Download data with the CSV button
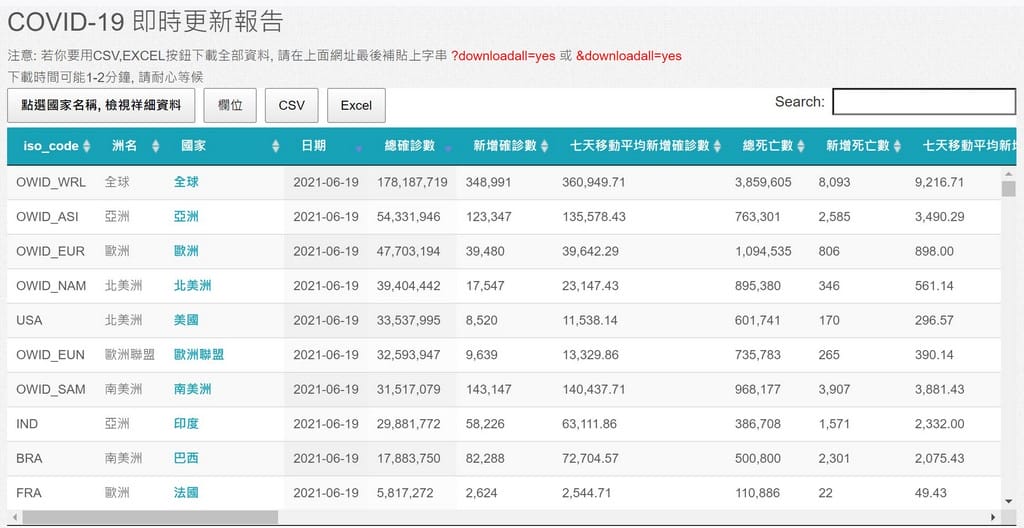The width and height of the screenshot is (1024, 528). point(291,105)
